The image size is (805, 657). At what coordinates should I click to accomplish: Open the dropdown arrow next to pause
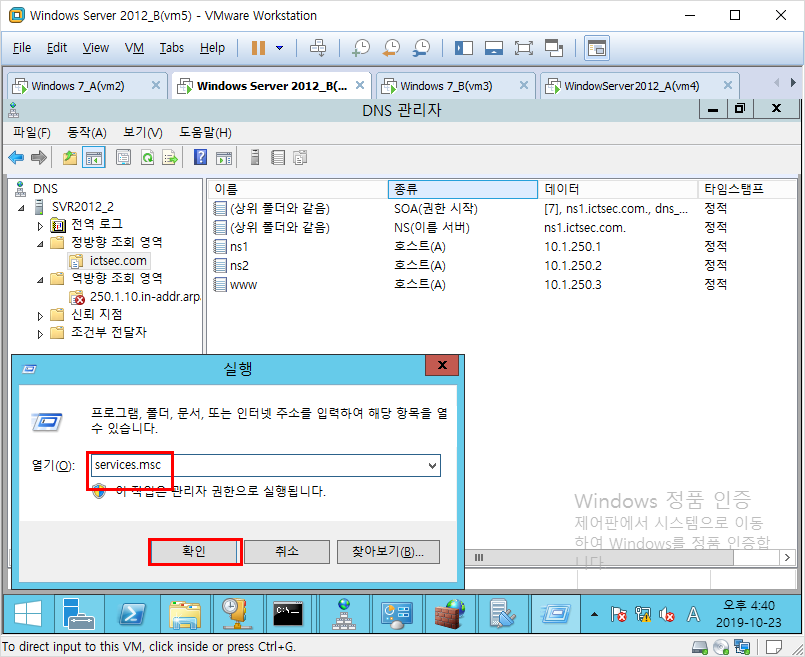pos(279,48)
